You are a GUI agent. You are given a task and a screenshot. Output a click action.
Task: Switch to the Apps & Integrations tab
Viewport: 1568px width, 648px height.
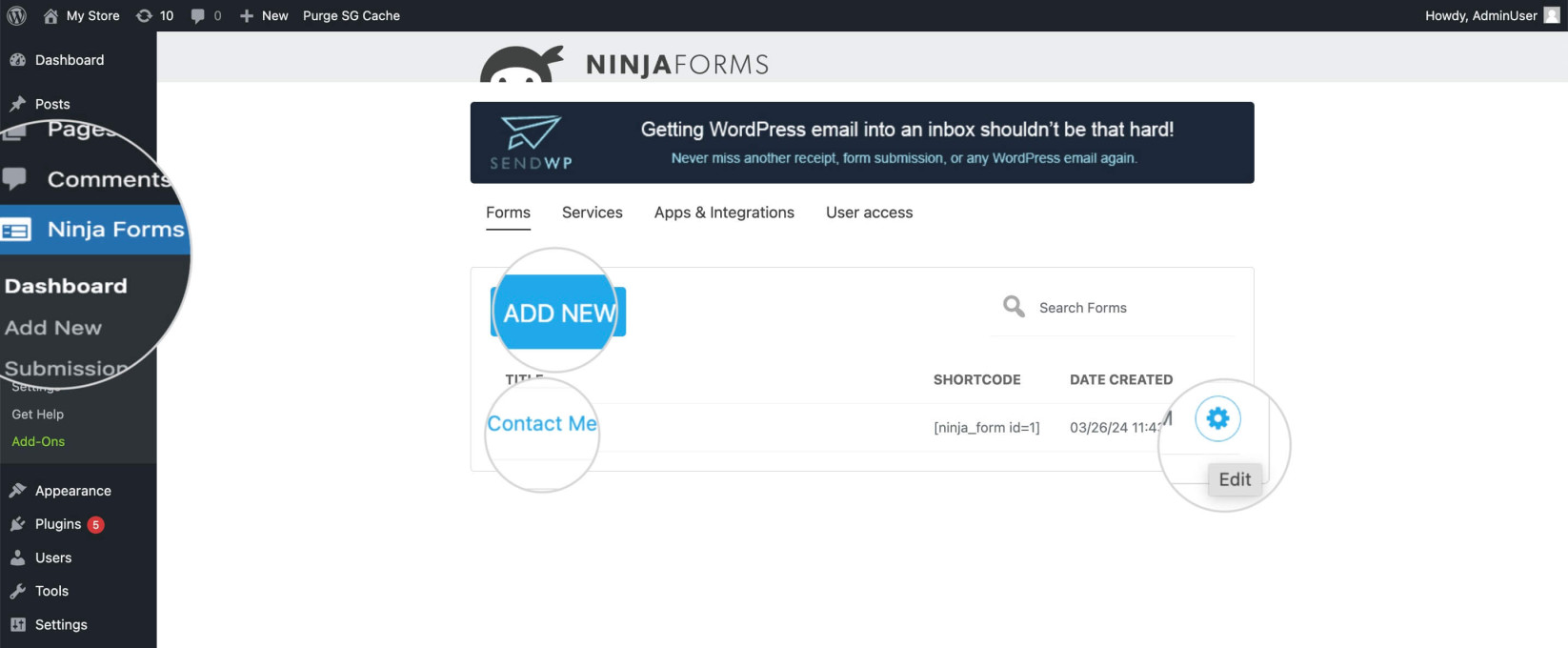click(x=724, y=213)
